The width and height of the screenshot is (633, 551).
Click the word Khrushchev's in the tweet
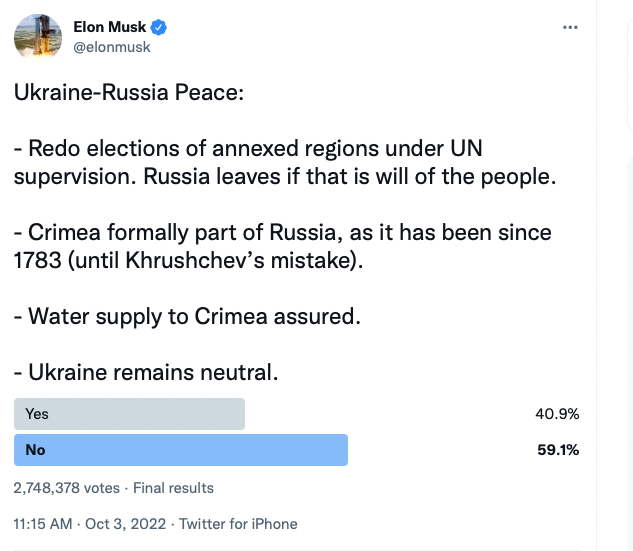pos(195,260)
